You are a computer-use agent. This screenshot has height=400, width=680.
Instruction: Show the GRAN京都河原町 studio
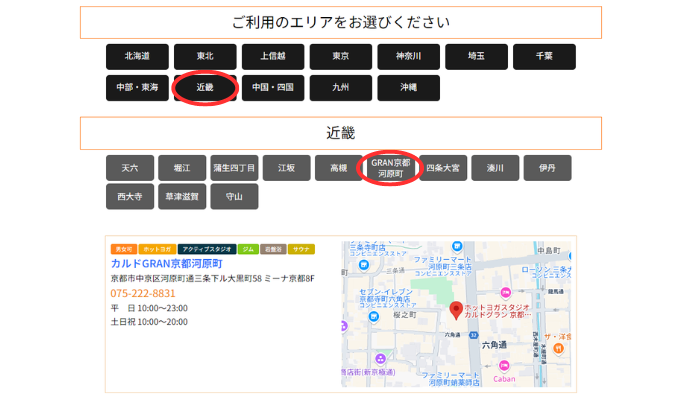click(391, 168)
